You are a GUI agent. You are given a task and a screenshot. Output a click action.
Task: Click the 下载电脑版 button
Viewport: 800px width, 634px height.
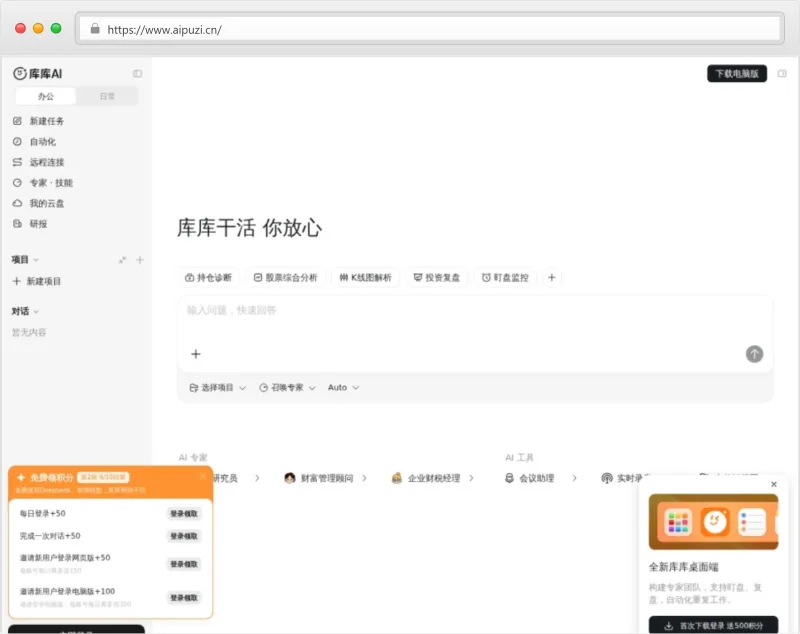tap(737, 73)
